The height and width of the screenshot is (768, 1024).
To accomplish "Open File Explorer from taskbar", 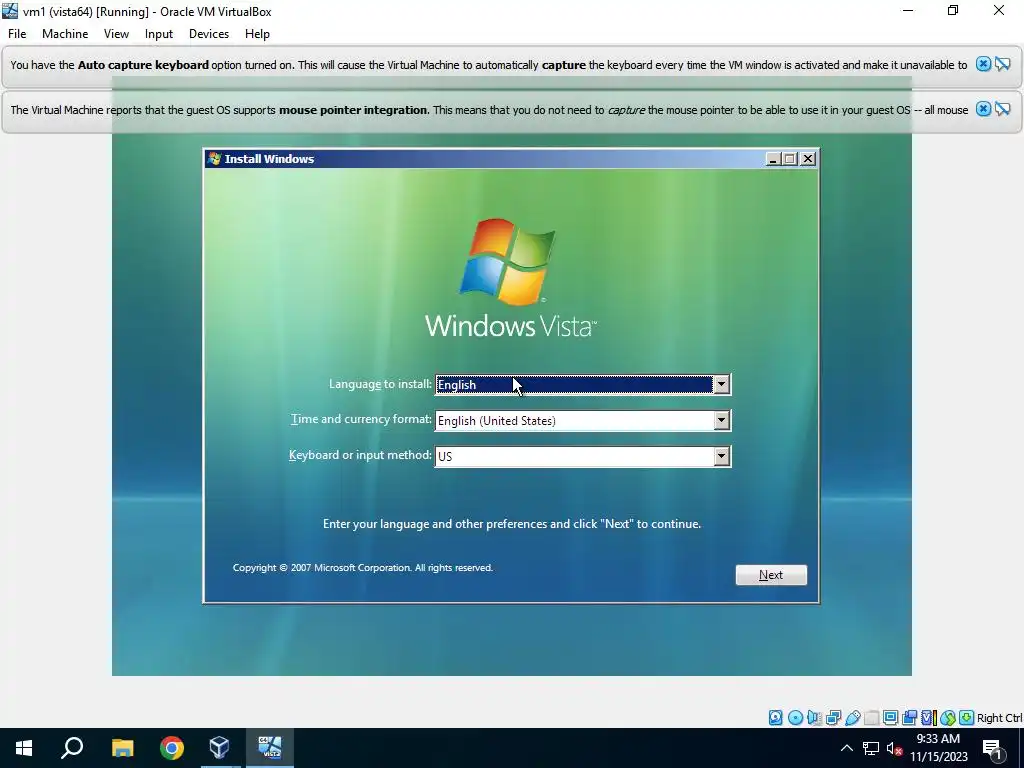I will click(122, 748).
